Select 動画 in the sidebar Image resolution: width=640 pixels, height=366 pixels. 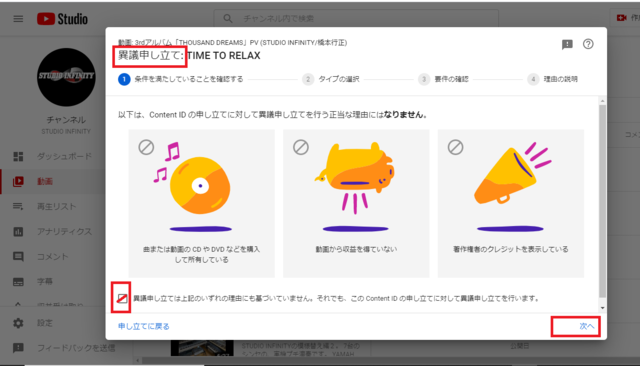click(44, 181)
